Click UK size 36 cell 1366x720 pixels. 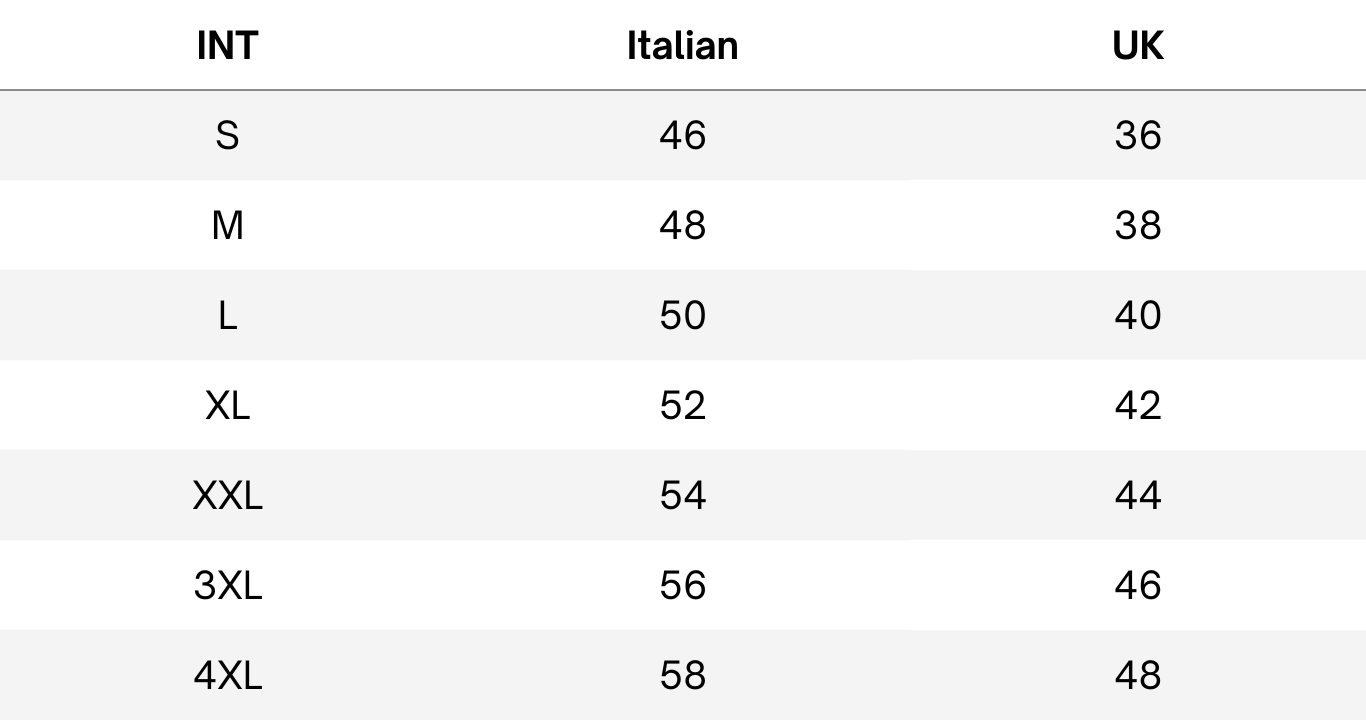click(1138, 136)
